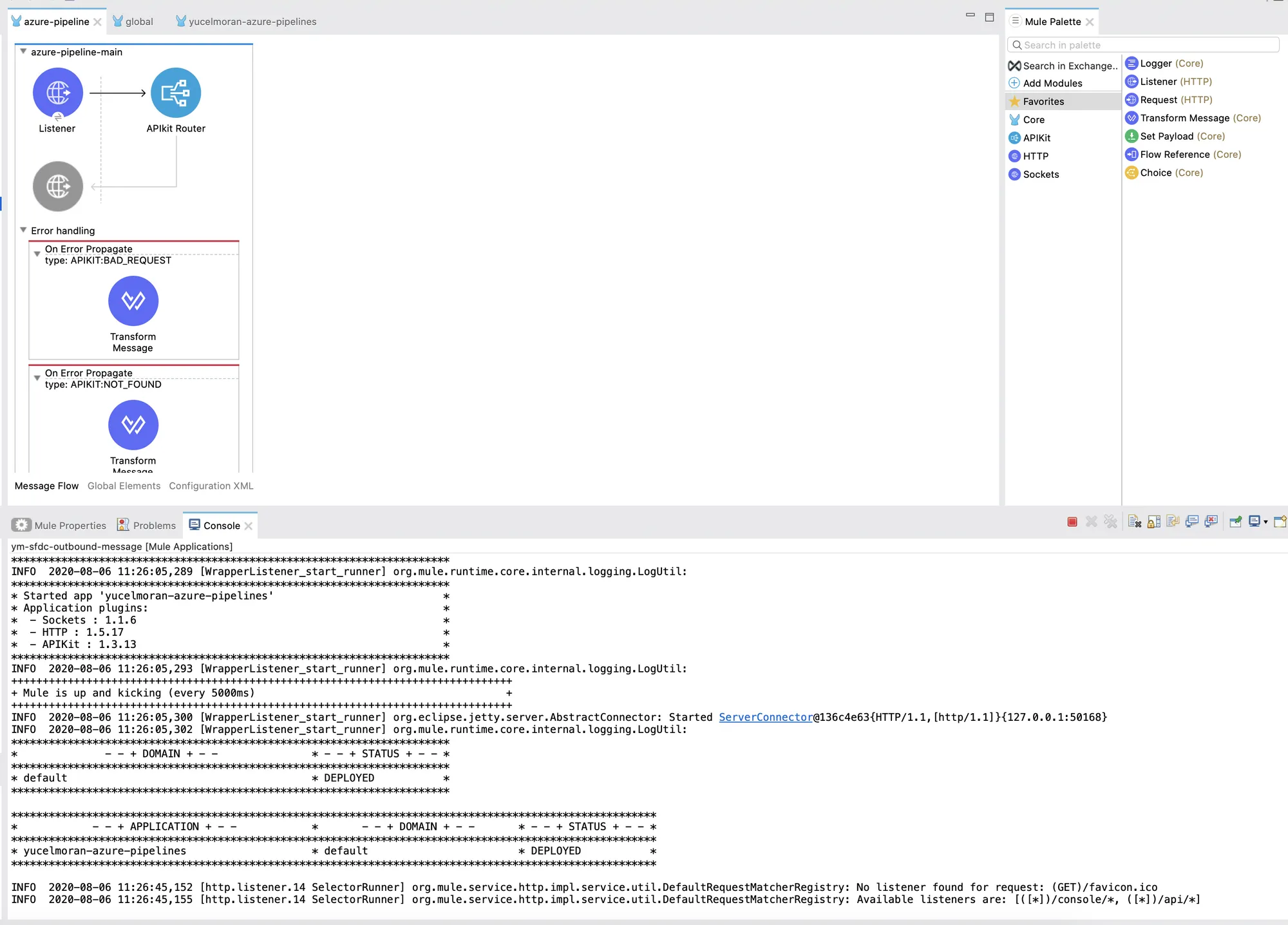1288x925 pixels.
Task: Minimize the editor pane
Action: (x=971, y=15)
